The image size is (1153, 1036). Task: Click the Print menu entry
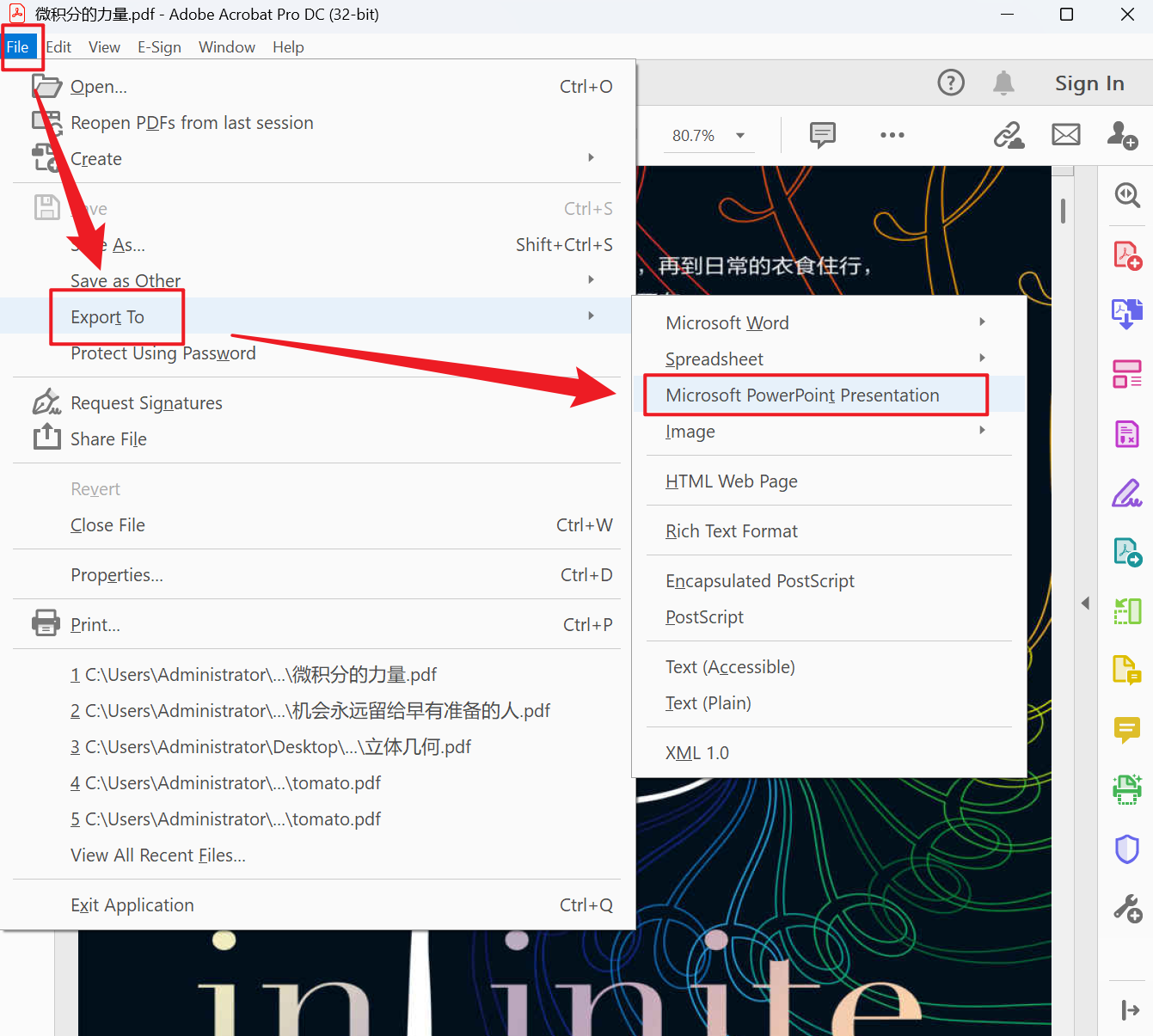pos(95,625)
